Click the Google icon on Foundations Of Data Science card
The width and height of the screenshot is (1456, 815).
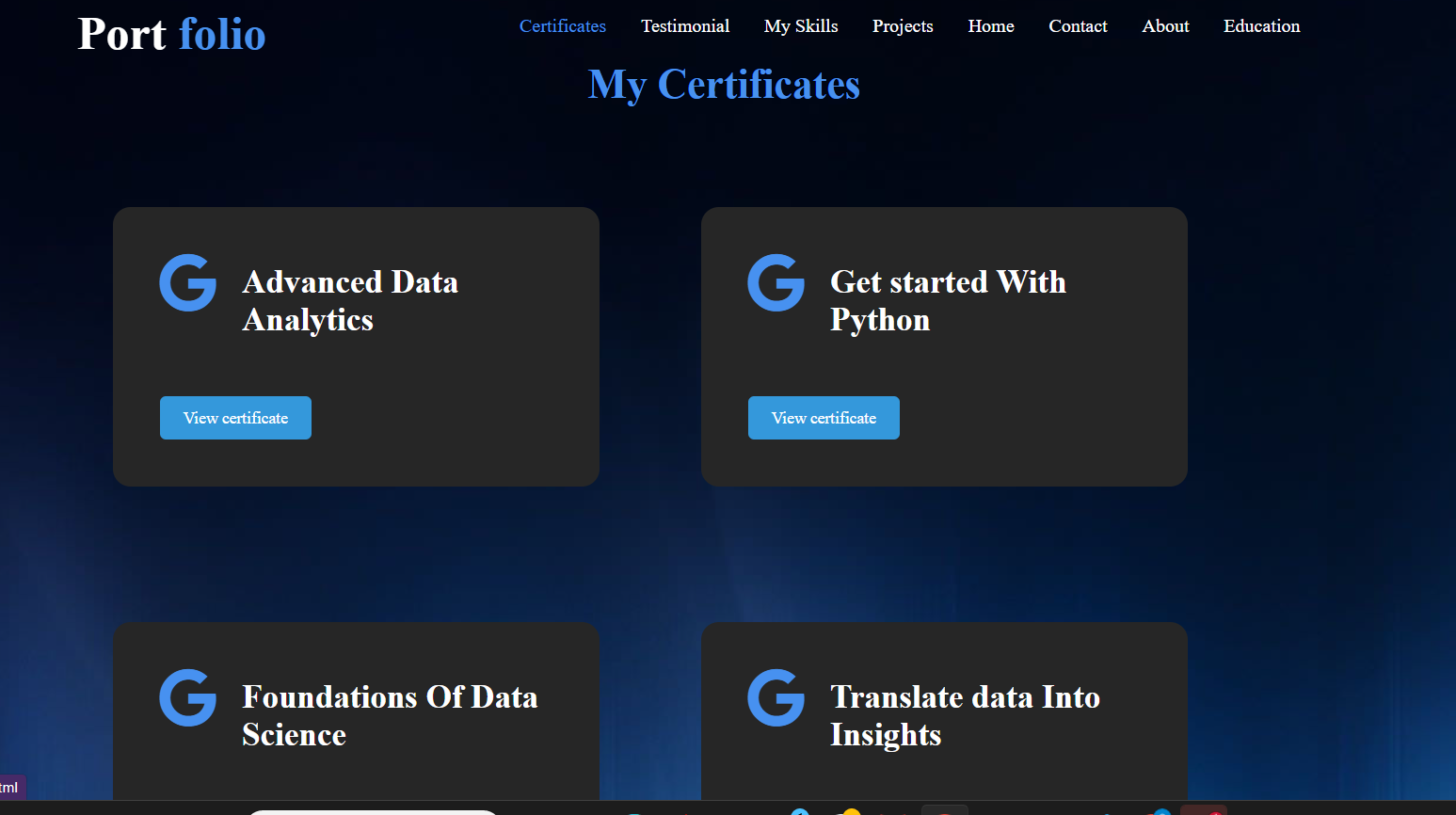[188, 697]
